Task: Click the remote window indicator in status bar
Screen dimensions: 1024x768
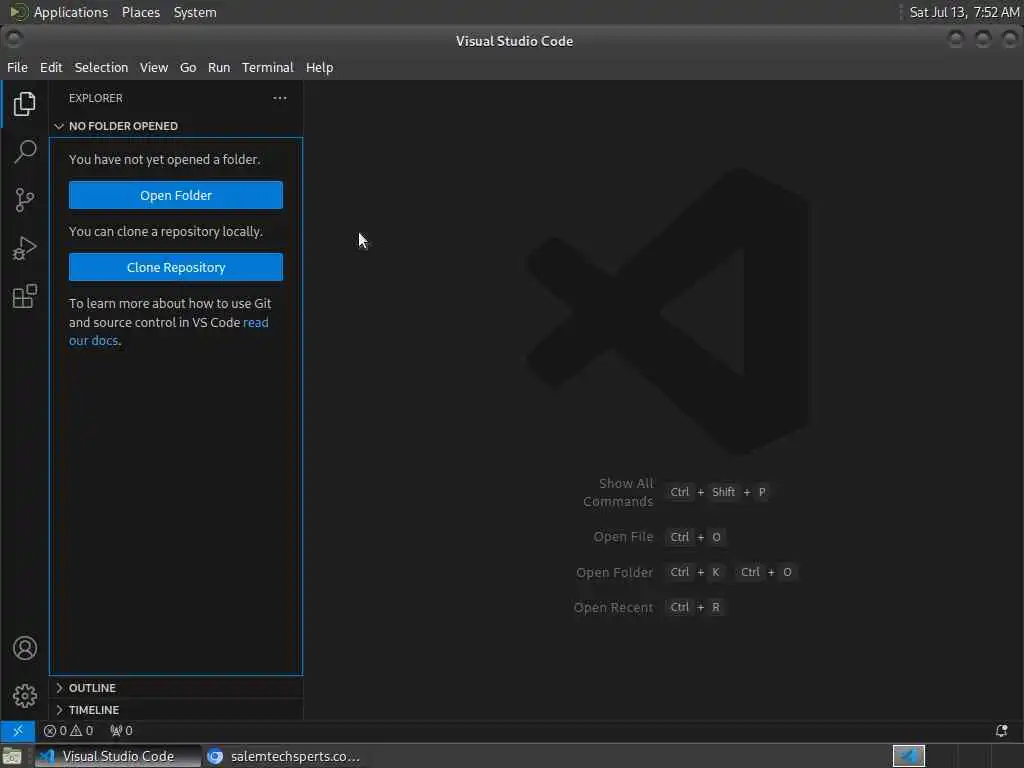Action: pyautogui.click(x=18, y=731)
